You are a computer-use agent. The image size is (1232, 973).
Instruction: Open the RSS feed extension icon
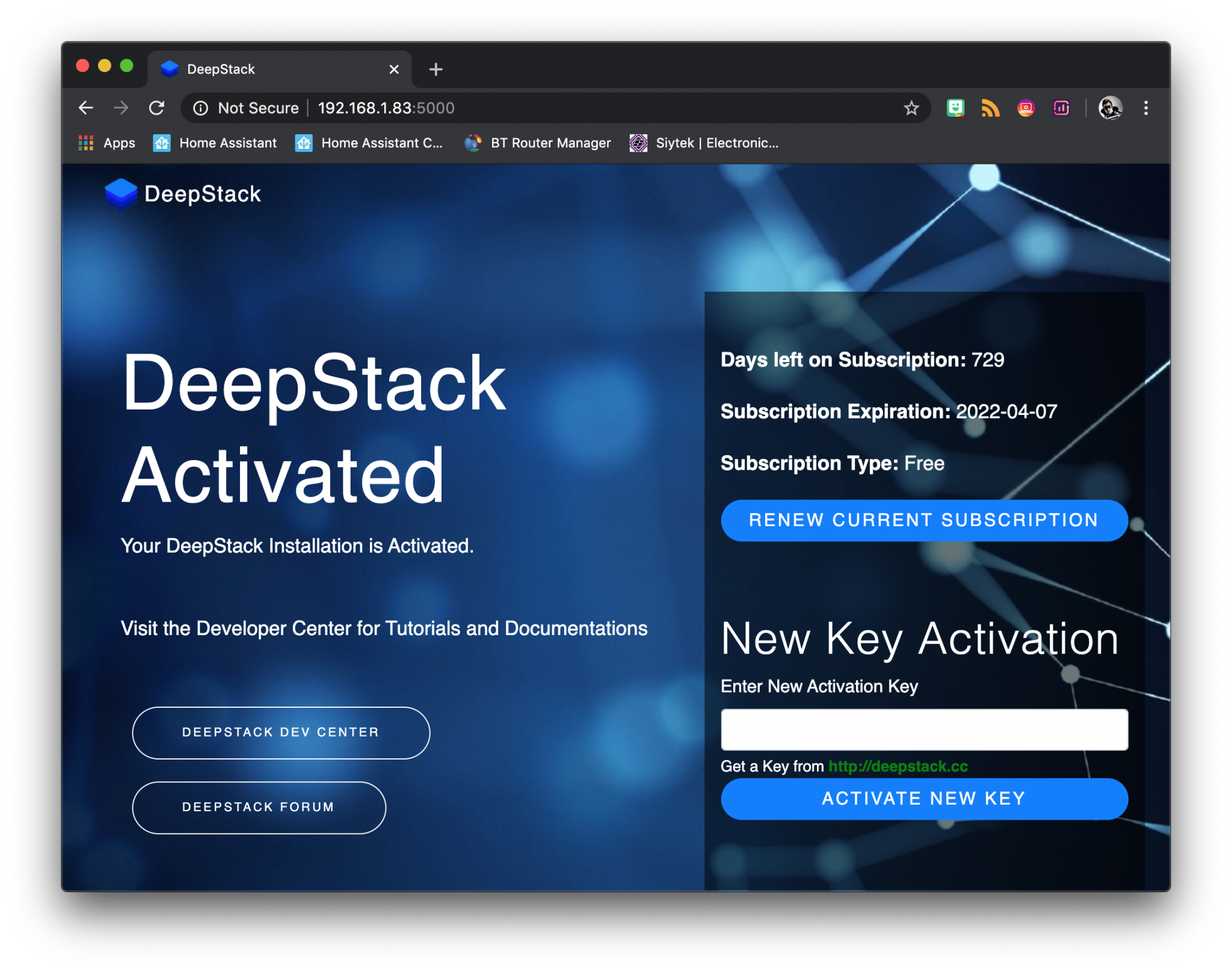click(x=990, y=108)
